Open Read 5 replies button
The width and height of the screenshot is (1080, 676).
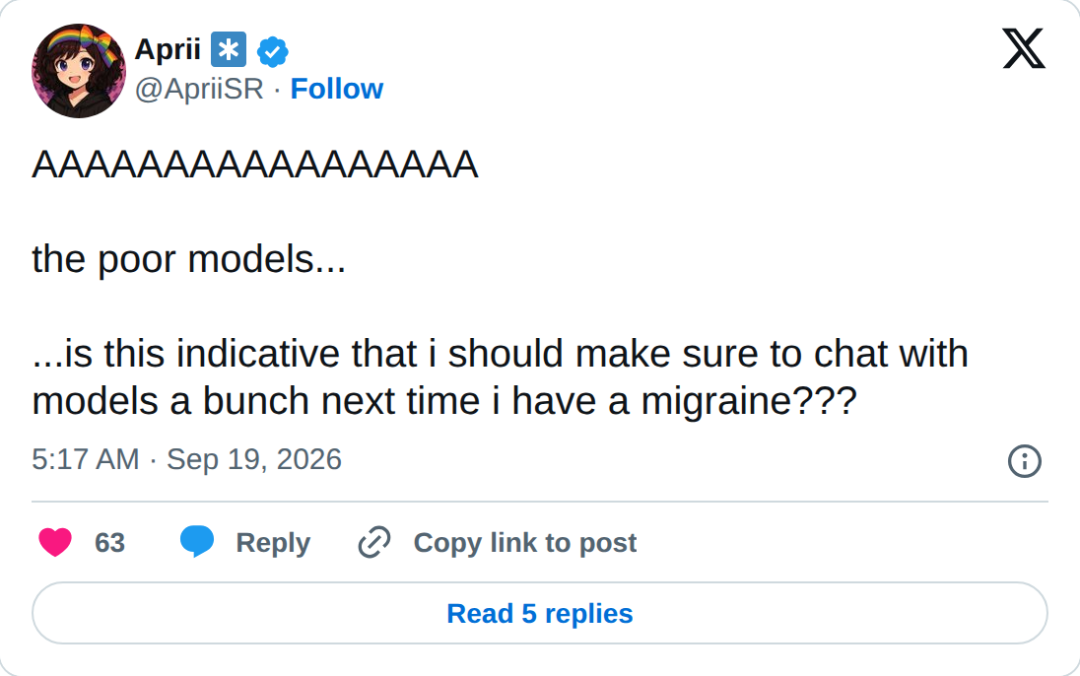540,613
